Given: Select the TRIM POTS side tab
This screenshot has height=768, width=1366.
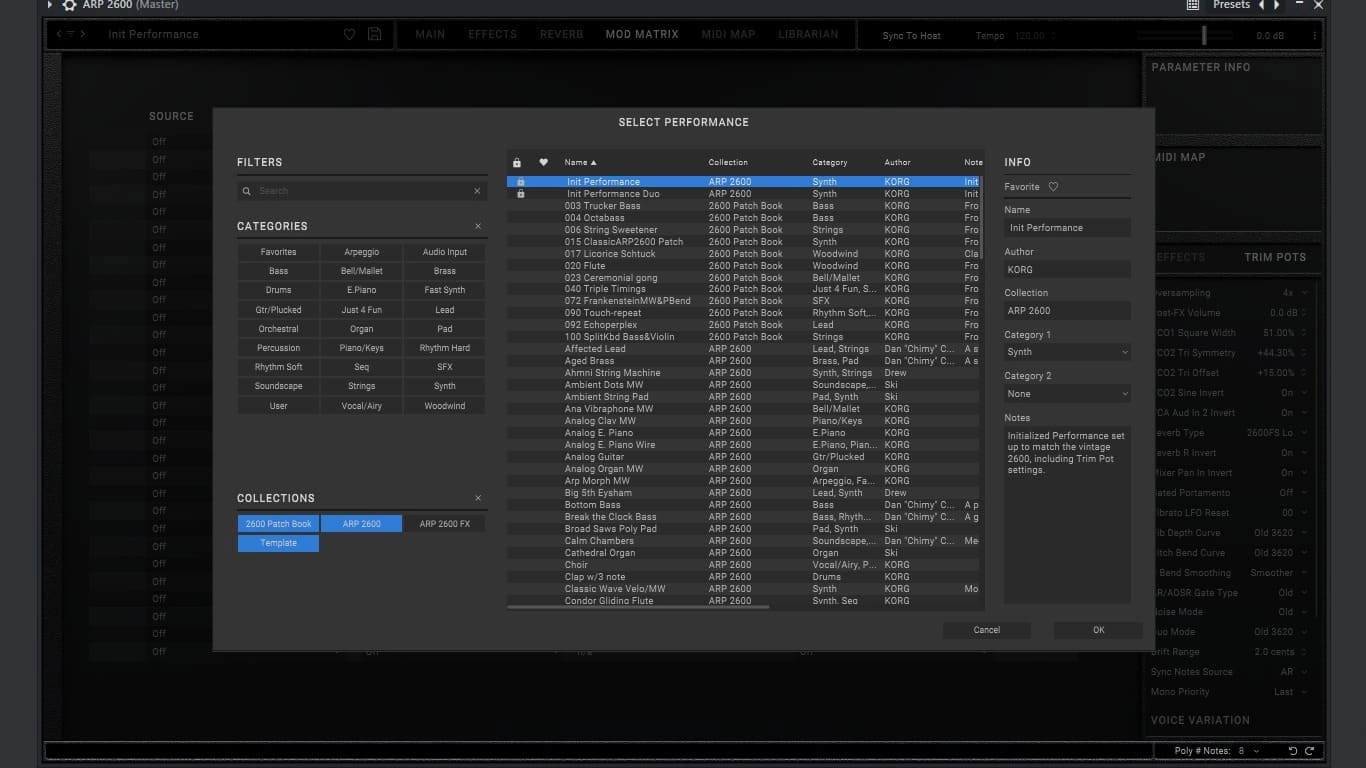Looking at the screenshot, I should [1275, 257].
